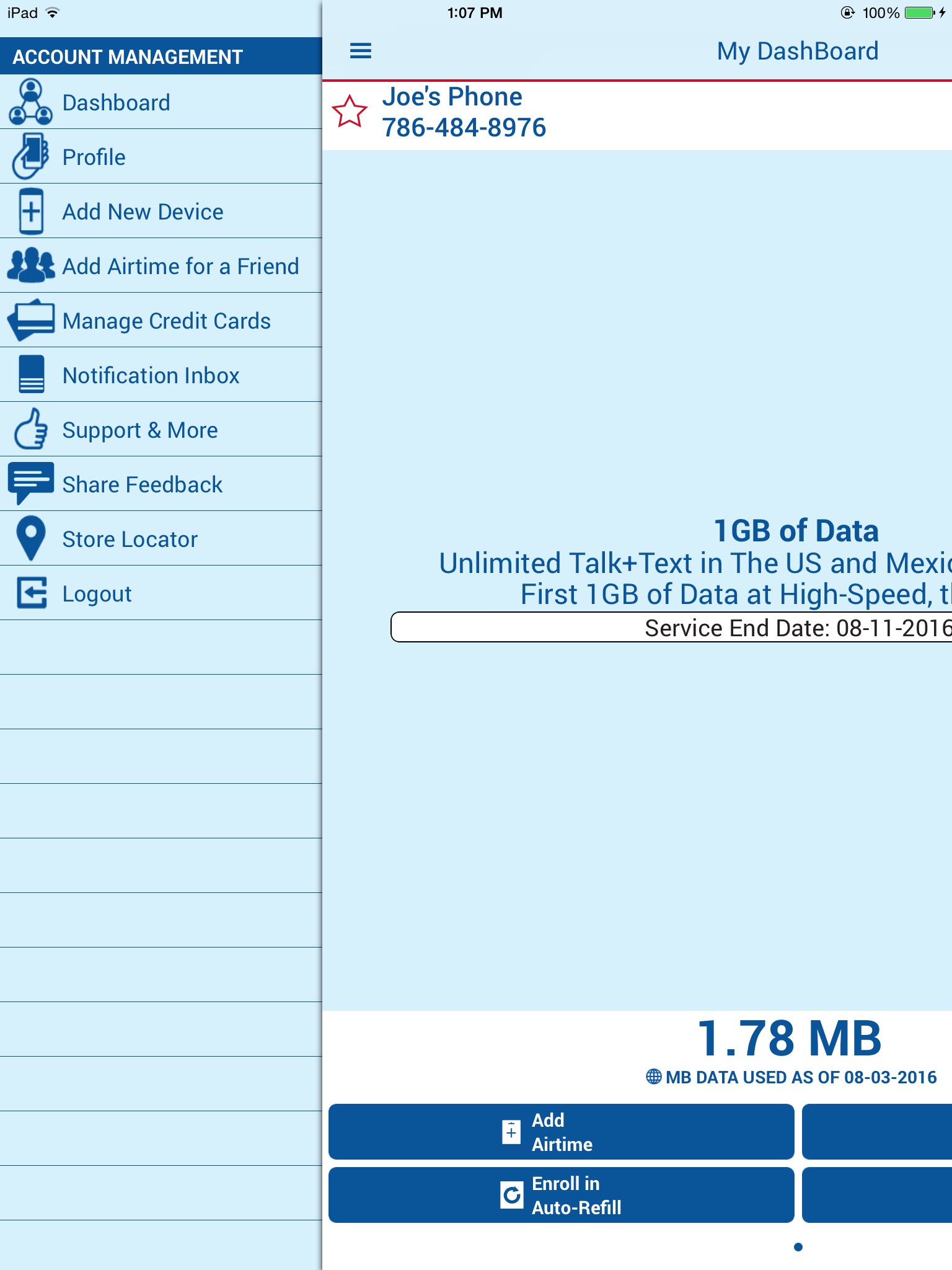Tap the MB DATA USED AS OF 08-03-2016 label

pyautogui.click(x=801, y=1077)
